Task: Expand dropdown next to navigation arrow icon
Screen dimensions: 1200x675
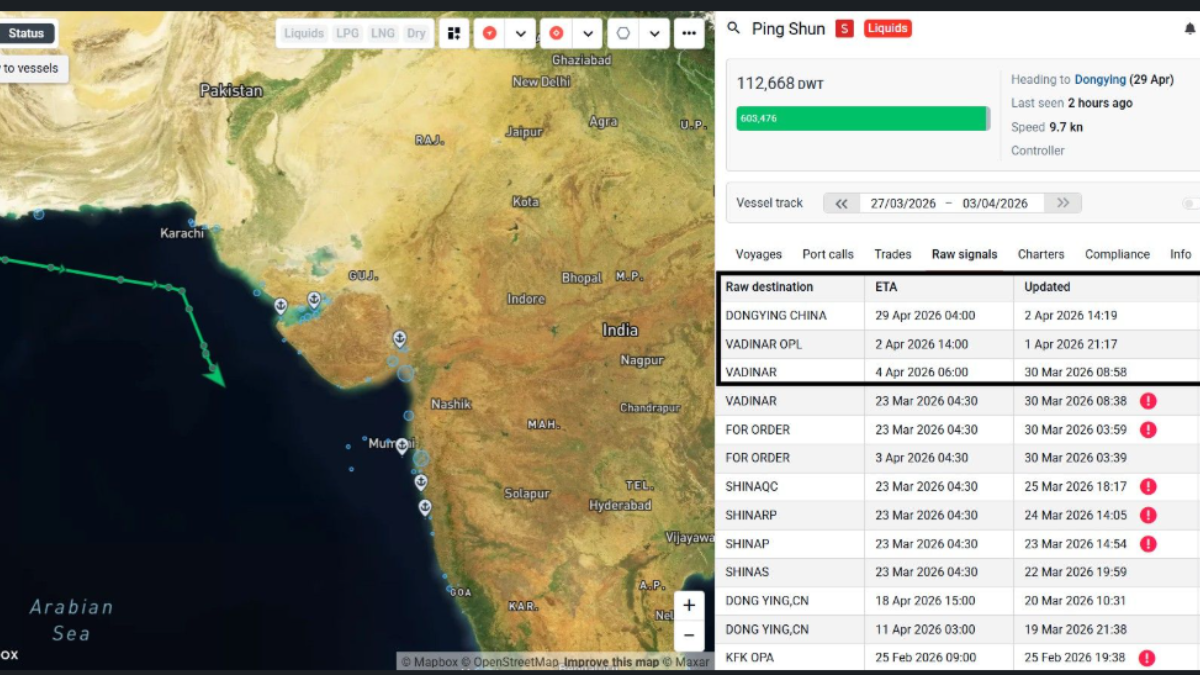Action: [x=520, y=33]
